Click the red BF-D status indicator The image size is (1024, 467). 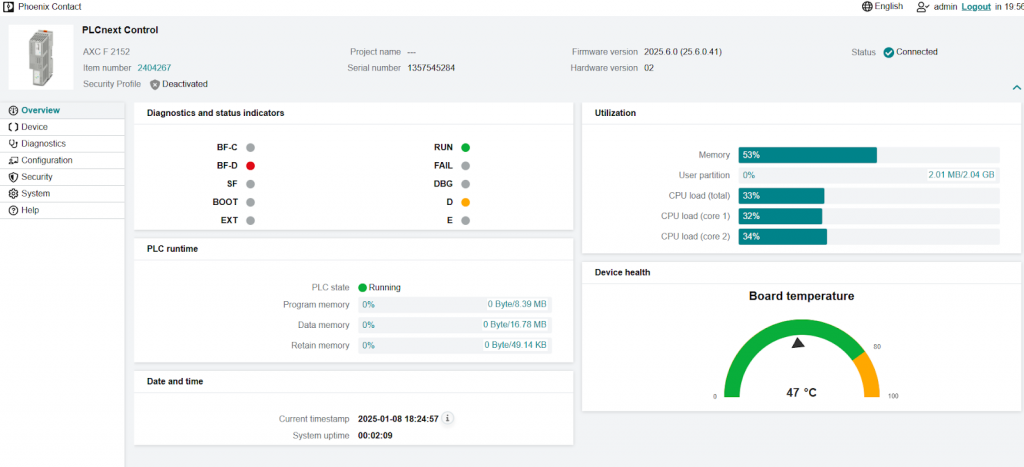pos(250,165)
